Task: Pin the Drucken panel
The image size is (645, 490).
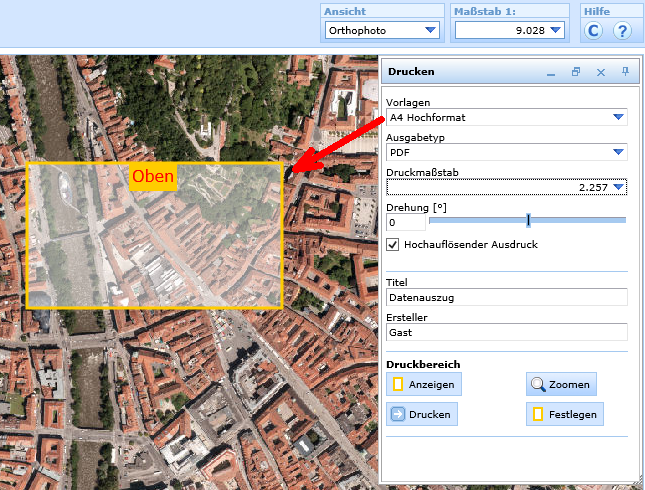Action: point(625,73)
